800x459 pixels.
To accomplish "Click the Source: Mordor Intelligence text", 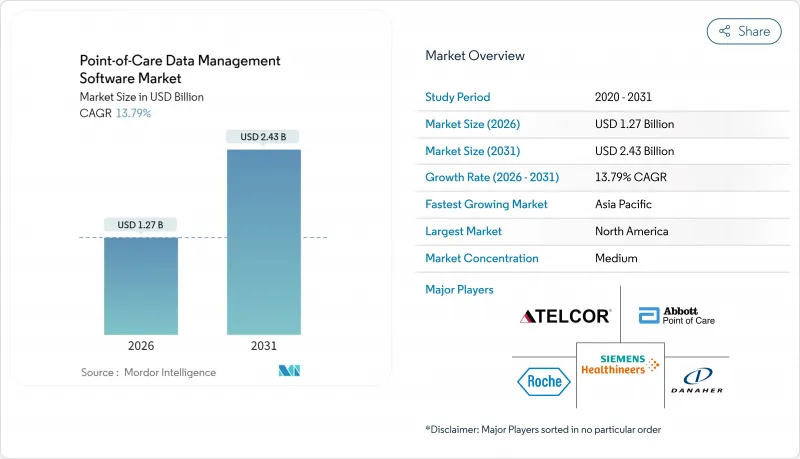I will point(148,372).
